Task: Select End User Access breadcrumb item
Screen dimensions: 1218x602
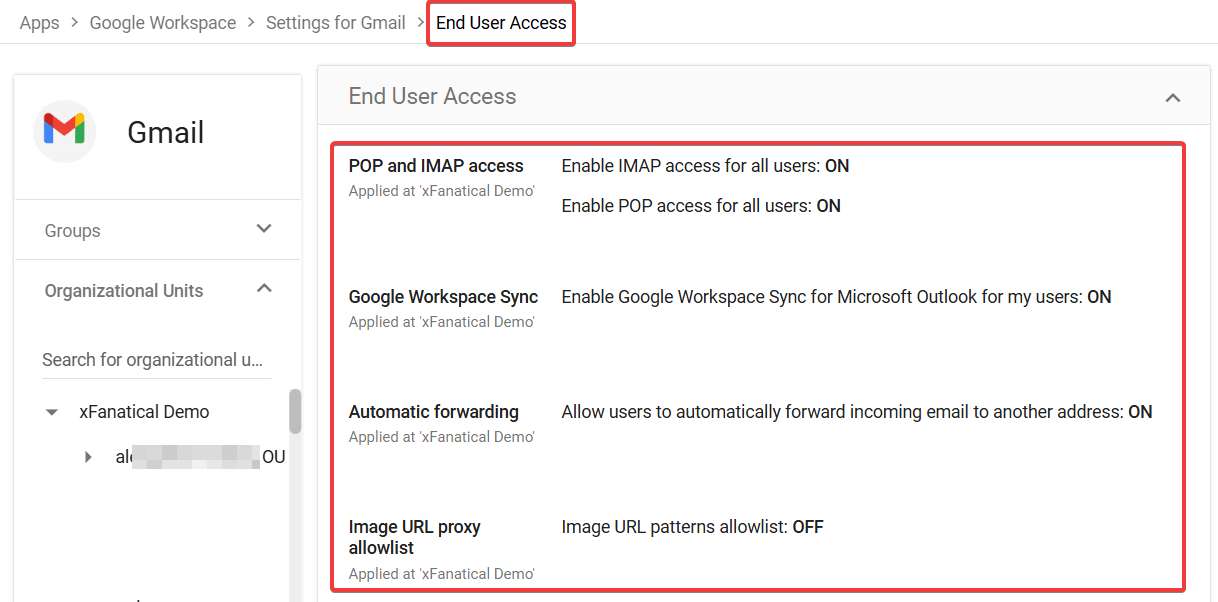Action: [x=501, y=22]
